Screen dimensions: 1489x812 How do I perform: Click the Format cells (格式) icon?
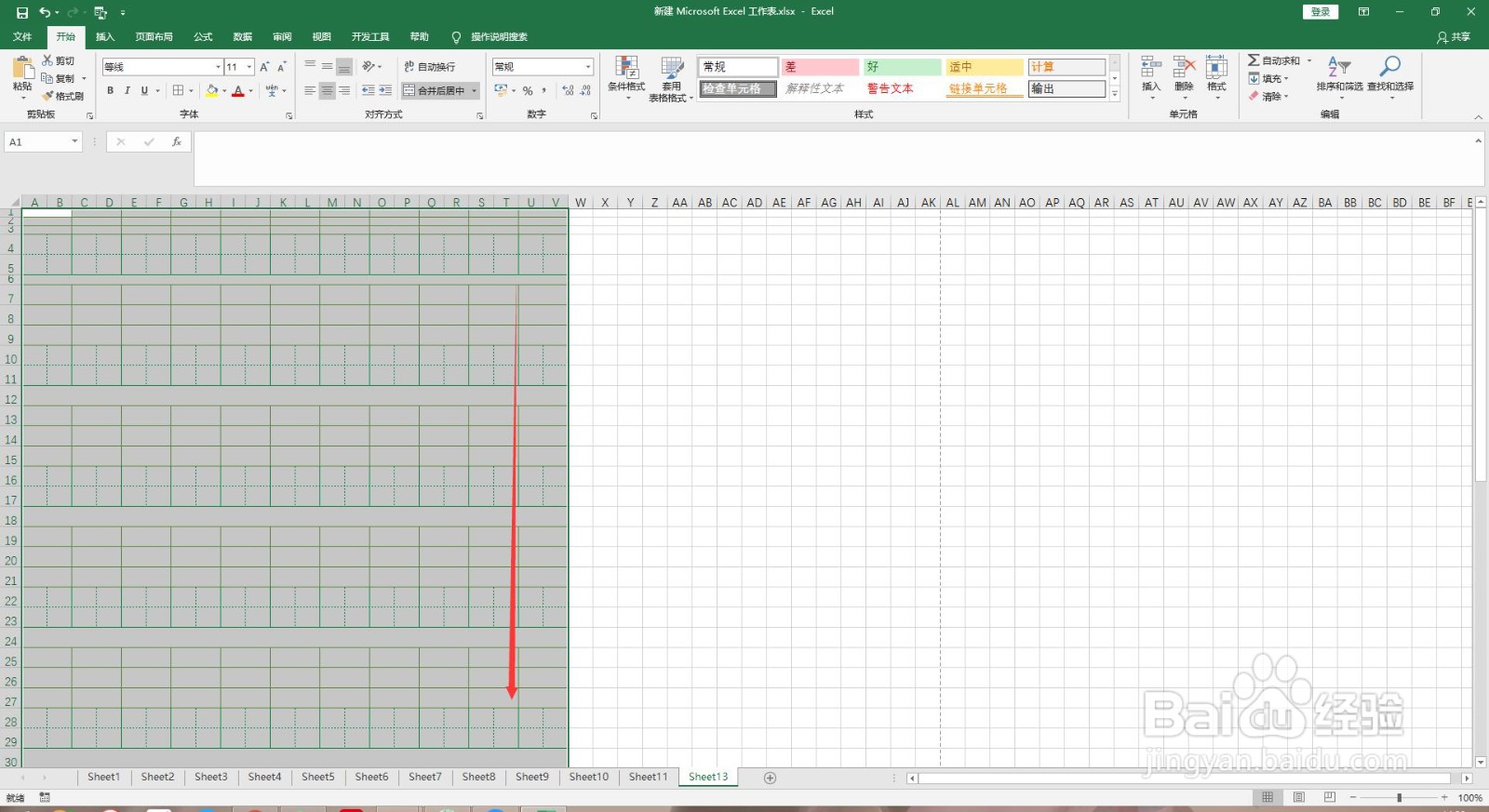click(x=1216, y=67)
